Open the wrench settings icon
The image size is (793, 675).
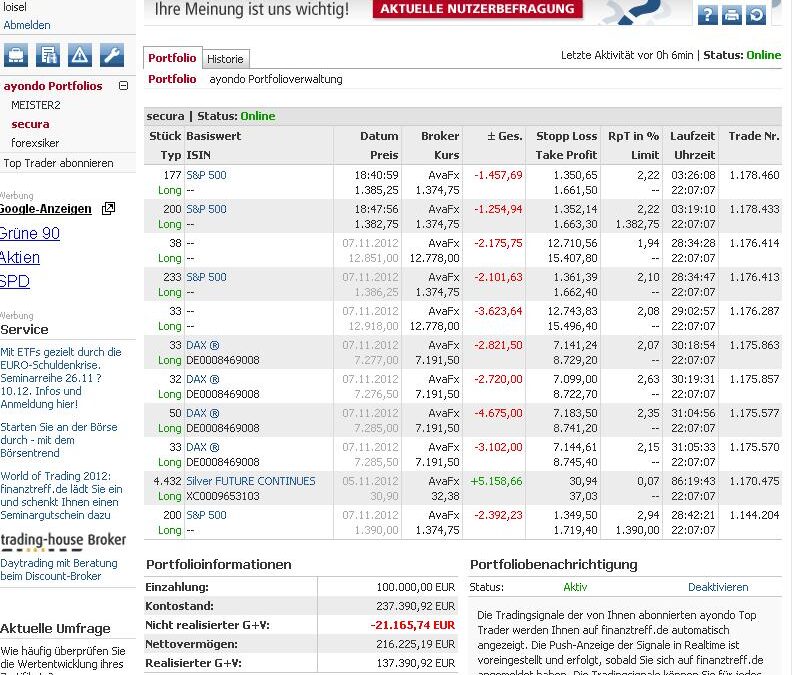[x=112, y=55]
